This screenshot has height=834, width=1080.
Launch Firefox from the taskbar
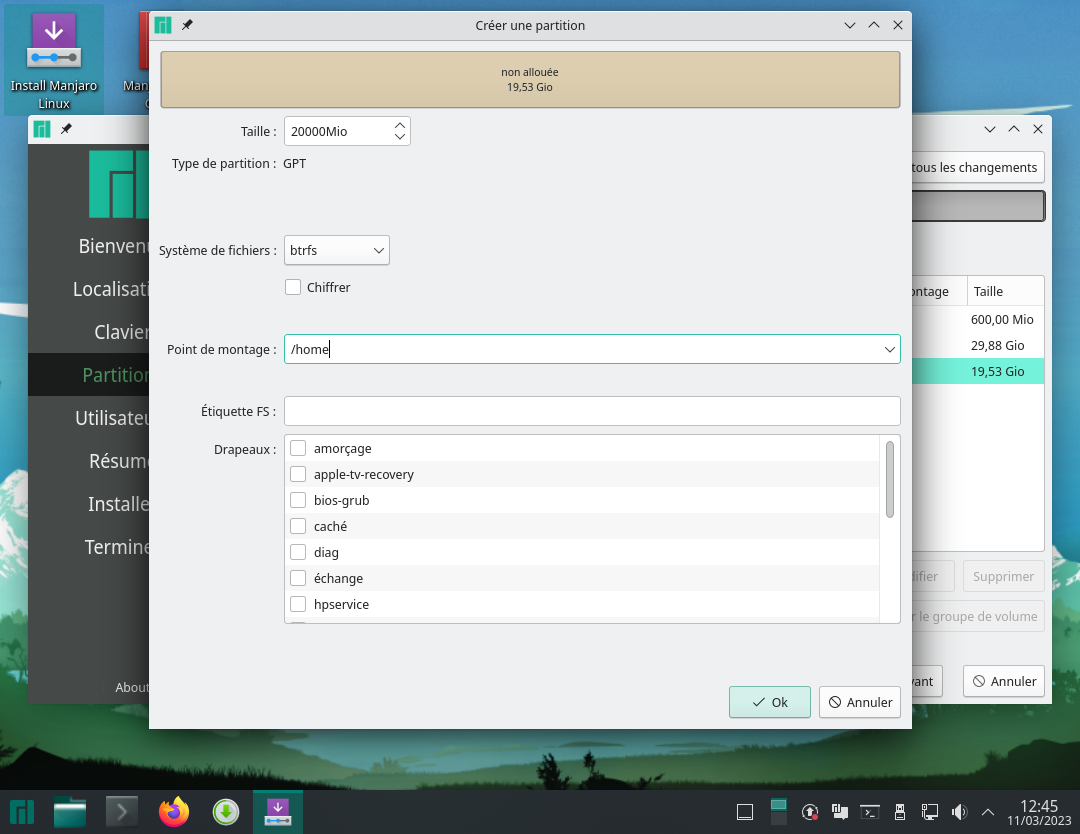click(x=174, y=812)
